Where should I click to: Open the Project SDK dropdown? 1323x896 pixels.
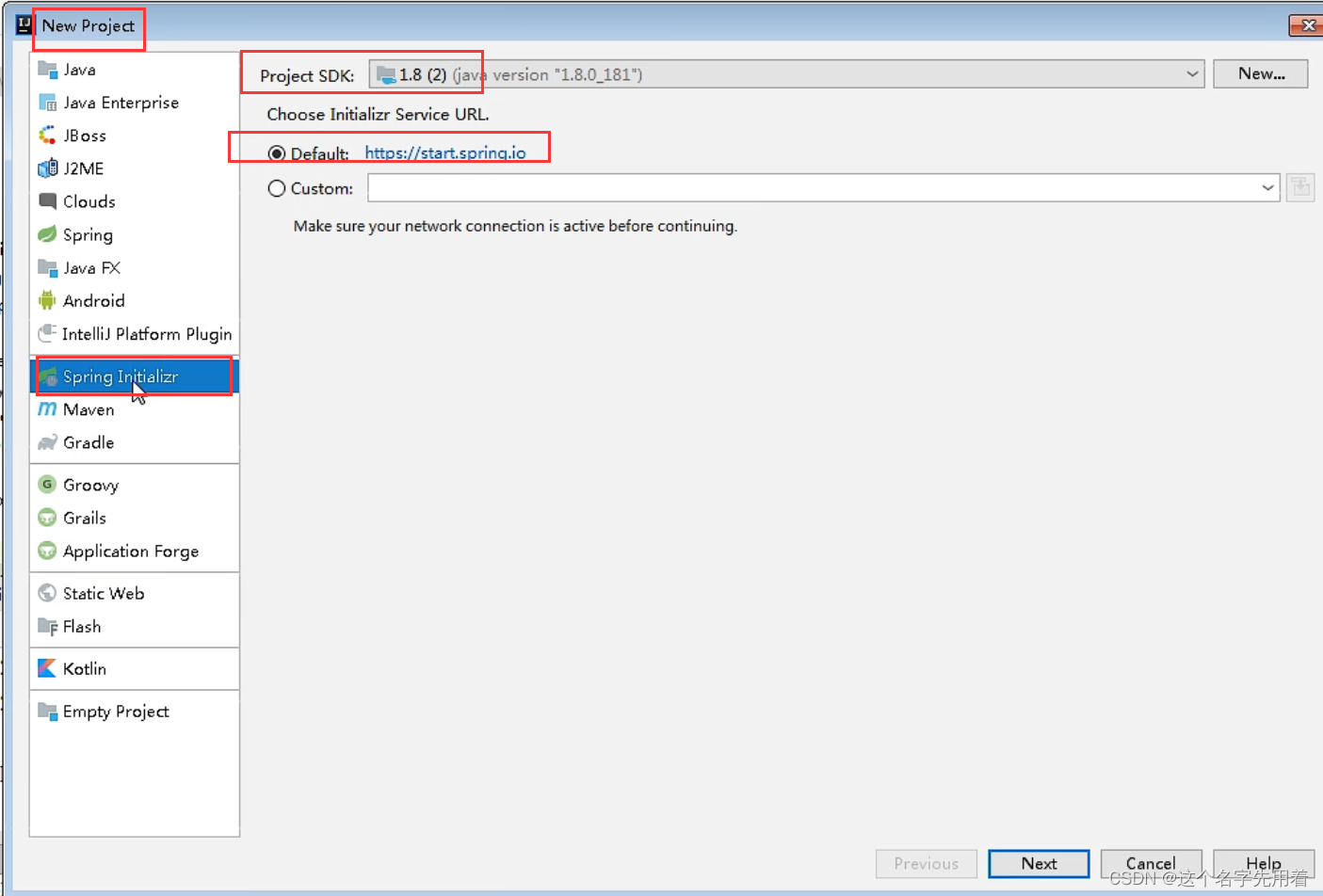(787, 74)
